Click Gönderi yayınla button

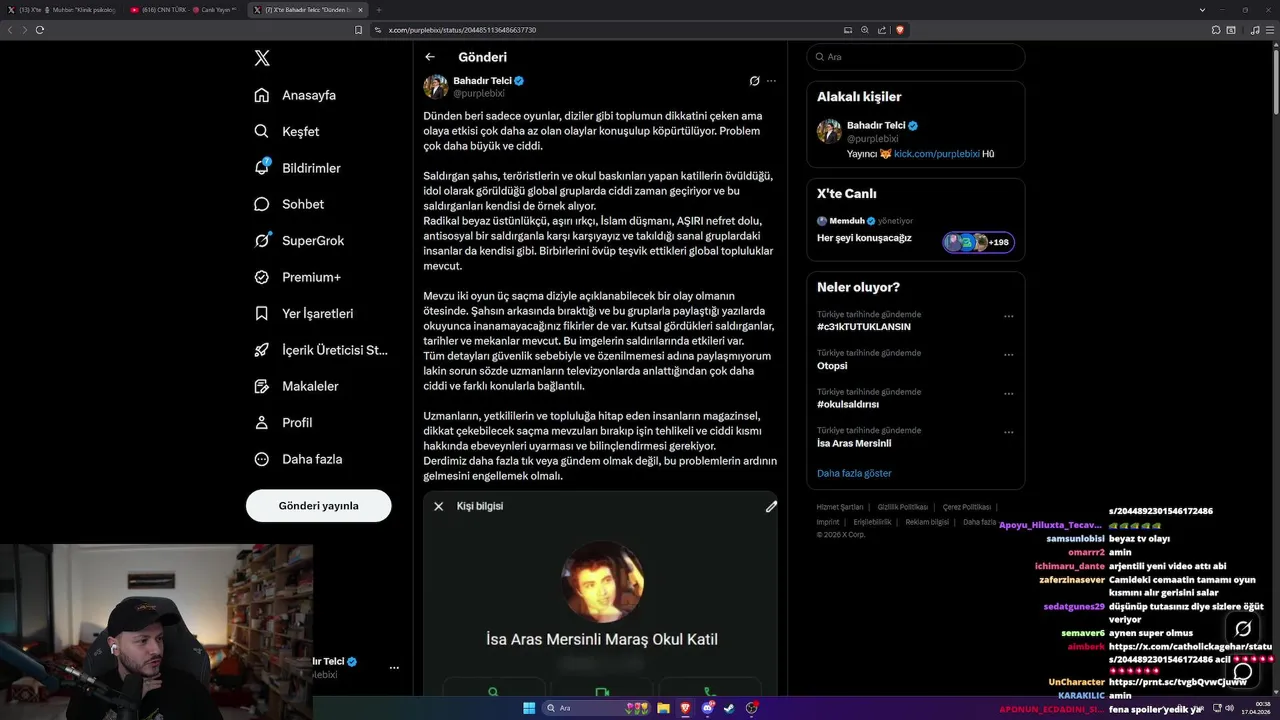pyautogui.click(x=318, y=505)
